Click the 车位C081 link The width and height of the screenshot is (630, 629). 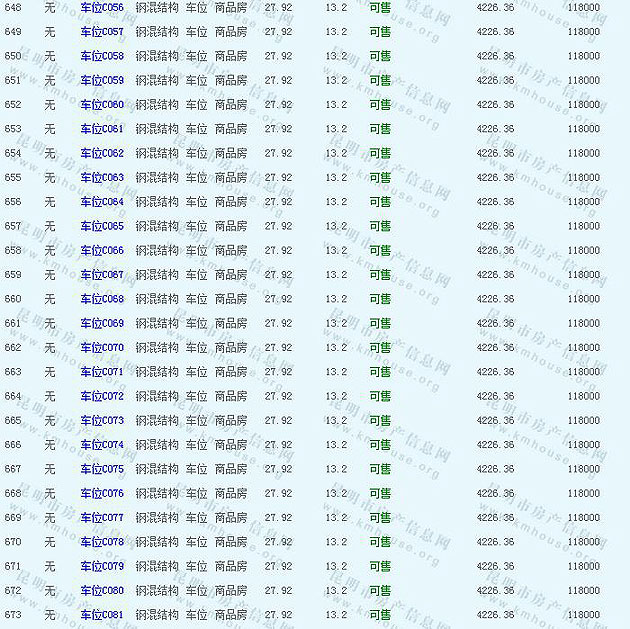point(102,615)
